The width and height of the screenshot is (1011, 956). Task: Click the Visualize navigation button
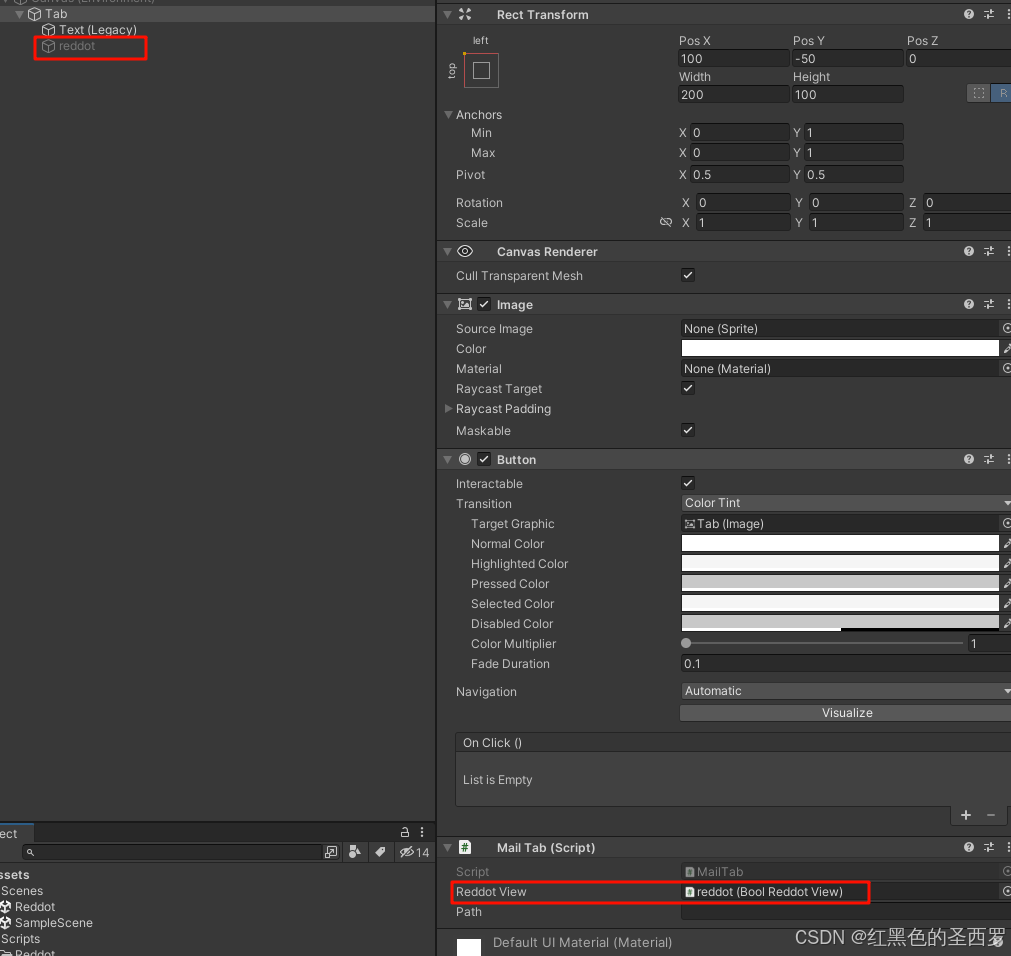coord(846,713)
